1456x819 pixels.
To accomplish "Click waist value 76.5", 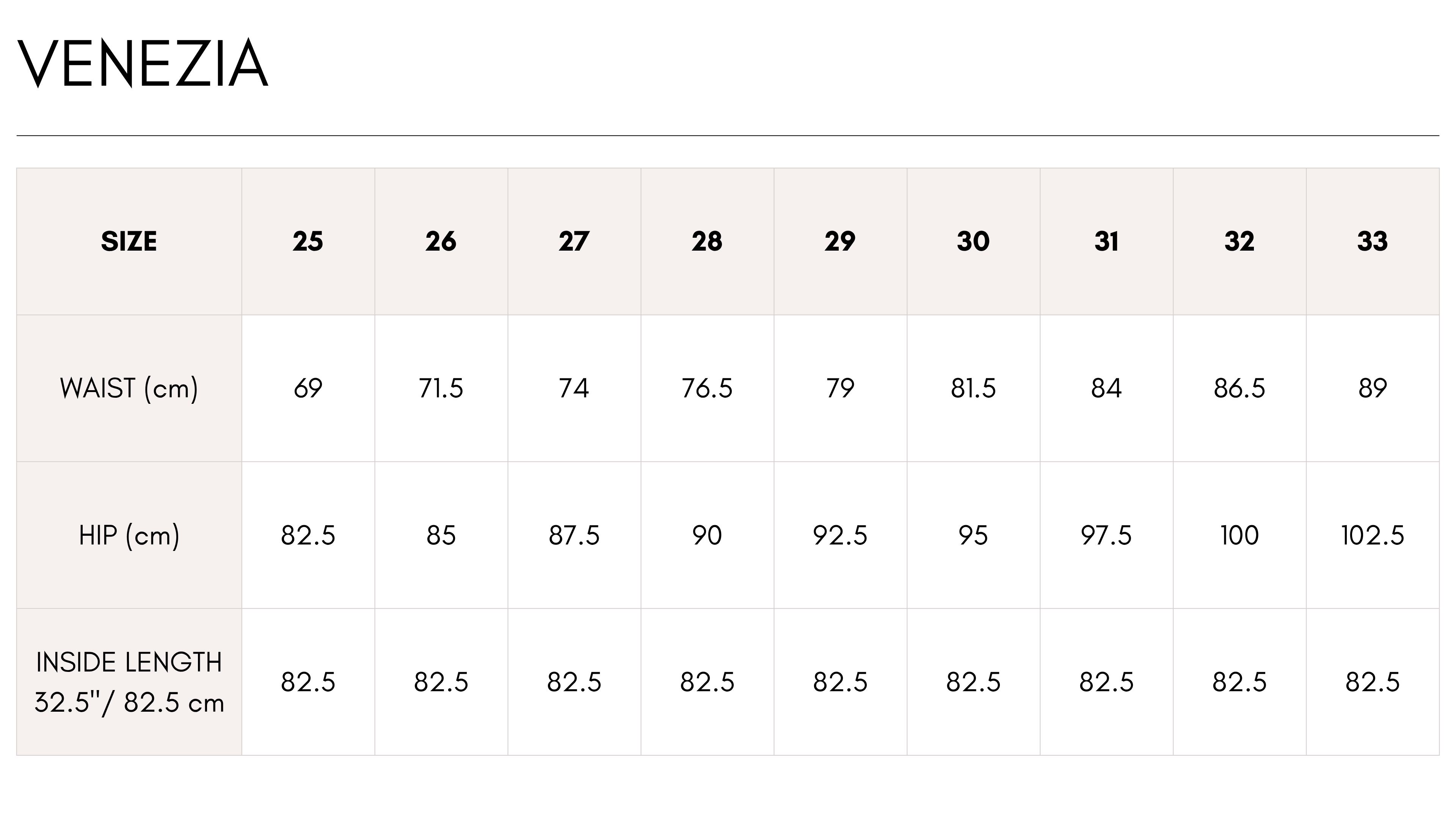I will (707, 388).
